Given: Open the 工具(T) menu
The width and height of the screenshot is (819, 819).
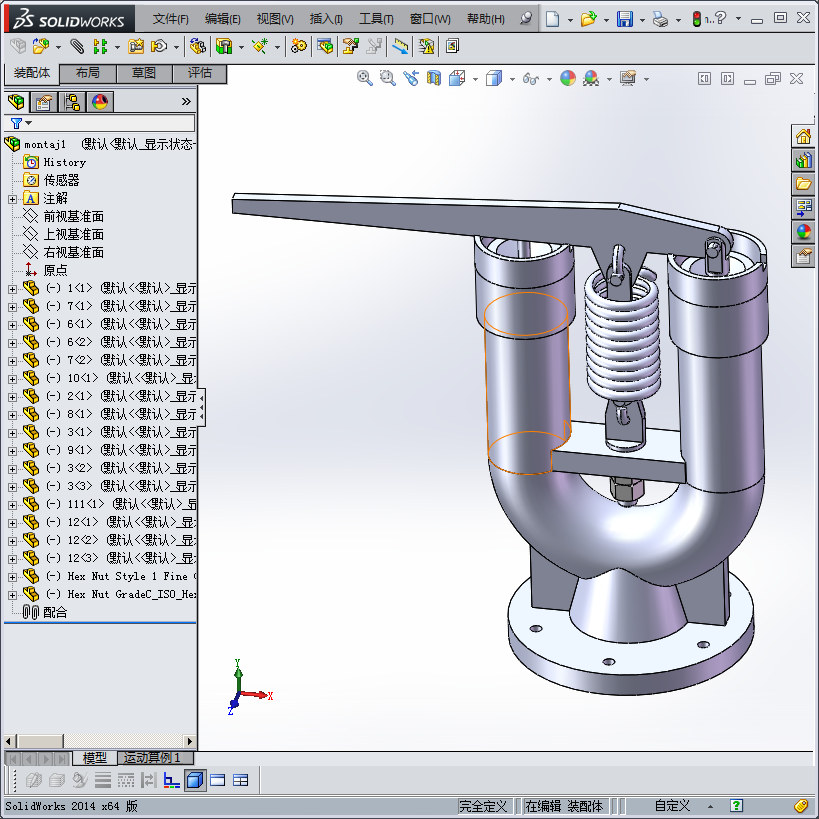Looking at the screenshot, I should pyautogui.click(x=377, y=19).
